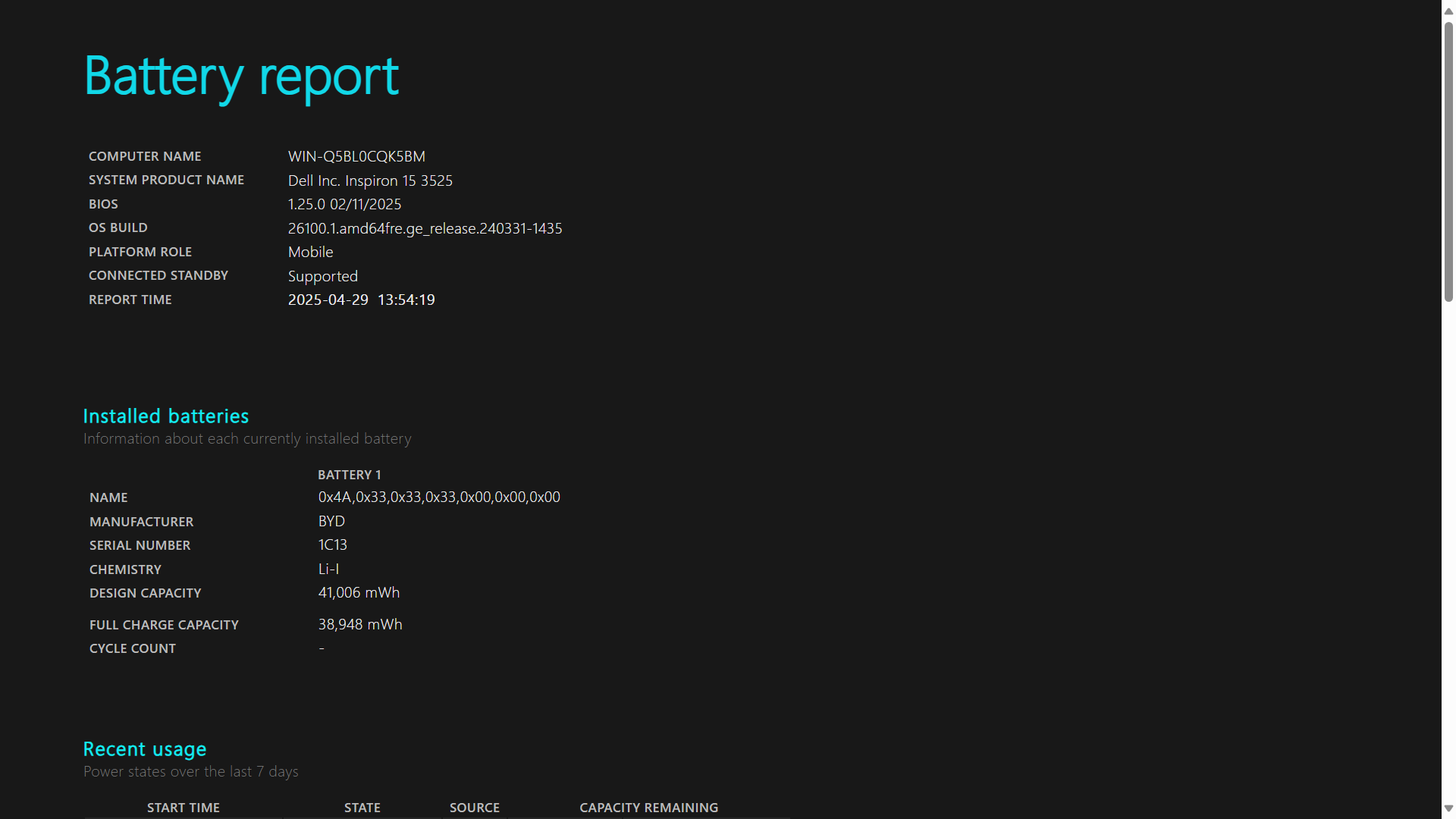Click the computer name WIN-Q5BL0CQK5BM

[356, 156]
